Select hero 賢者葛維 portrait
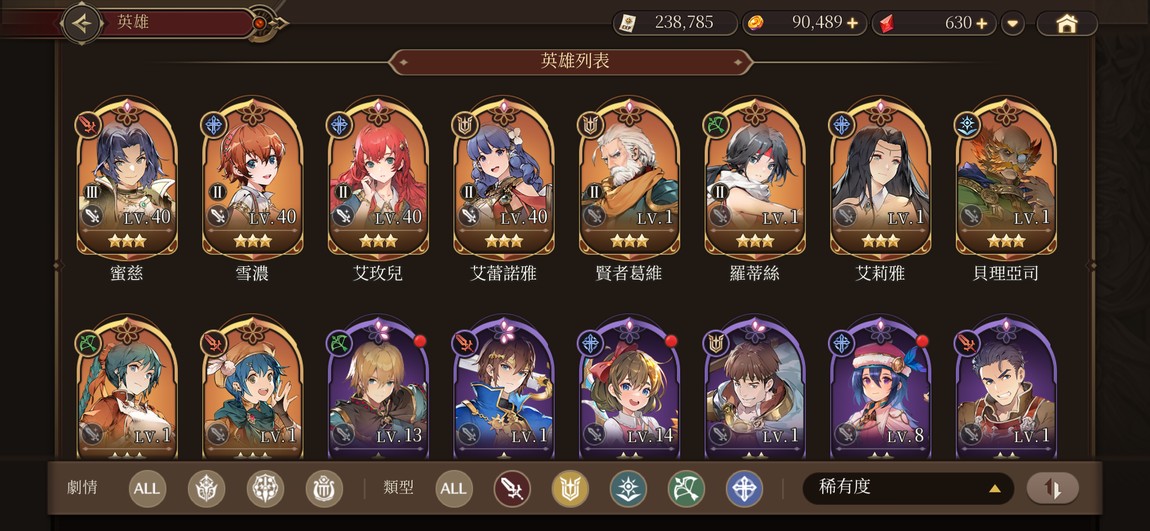The image size is (1150, 531). (629, 180)
